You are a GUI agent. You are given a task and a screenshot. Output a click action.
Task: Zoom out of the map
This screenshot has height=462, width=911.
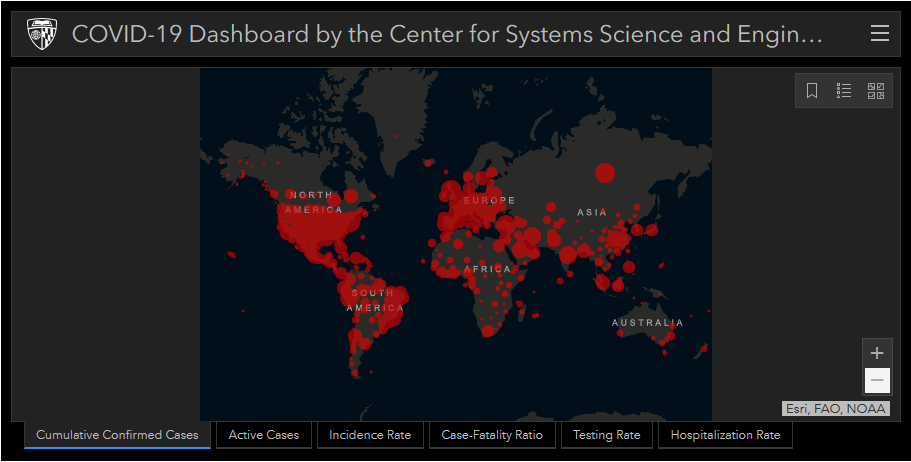[x=877, y=381]
